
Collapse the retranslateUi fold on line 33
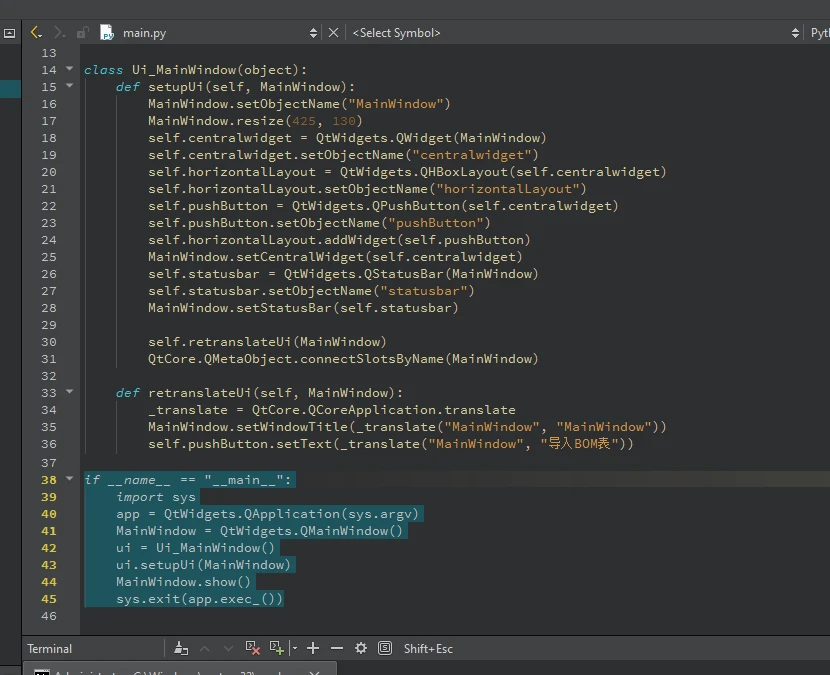[69, 391]
